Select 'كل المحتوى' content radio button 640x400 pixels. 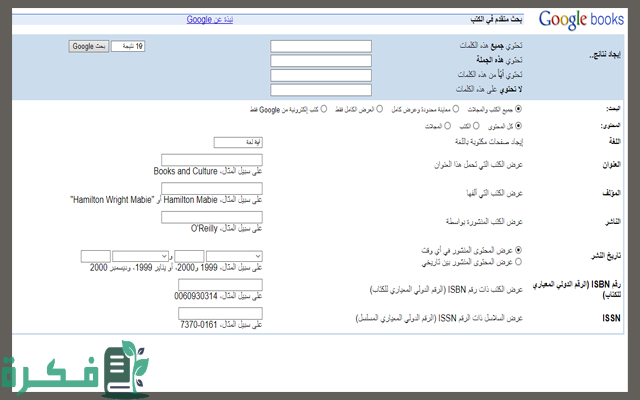pyautogui.click(x=518, y=126)
